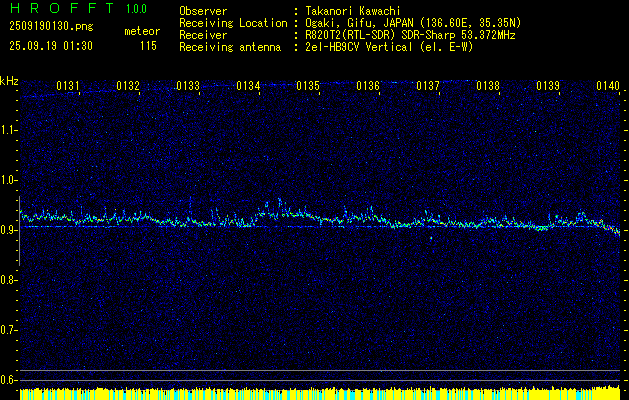Select the 0.9 frequency axis label
Viewport: 629px width, 400px height.
pos(9,229)
